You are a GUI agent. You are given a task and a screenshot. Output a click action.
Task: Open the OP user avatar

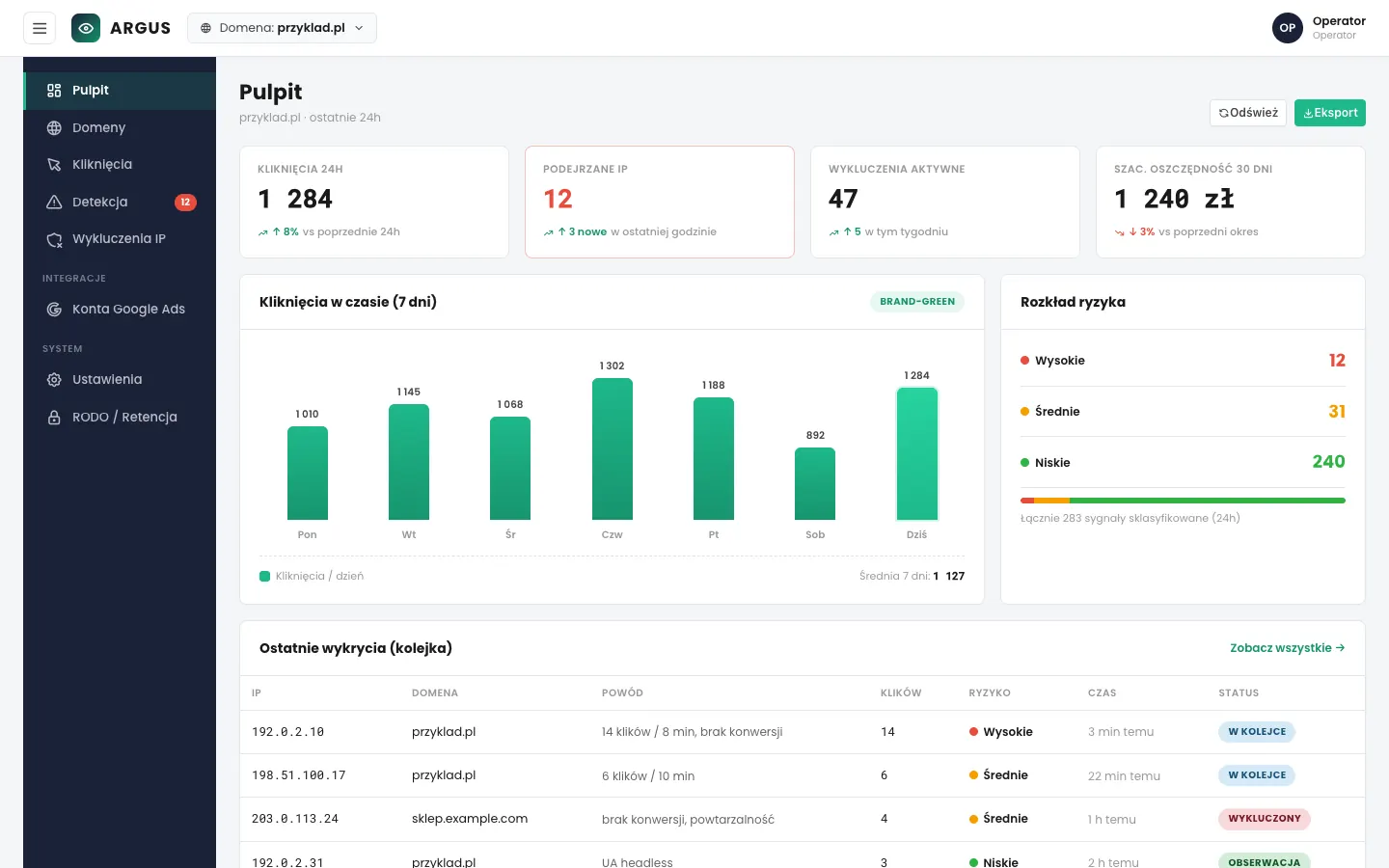pos(1288,28)
